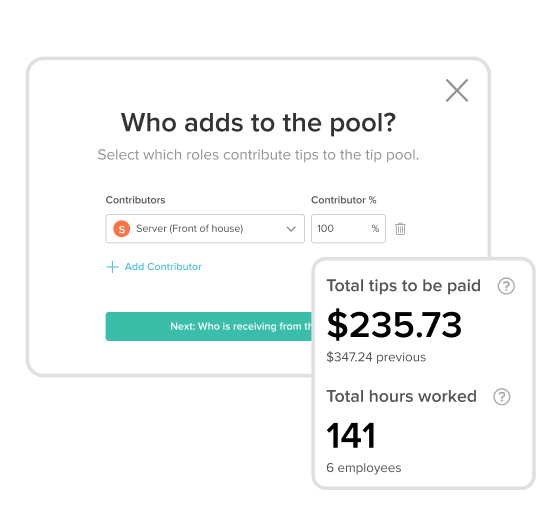548x519 pixels.
Task: Click the Contributor % column label
Action: (x=344, y=200)
